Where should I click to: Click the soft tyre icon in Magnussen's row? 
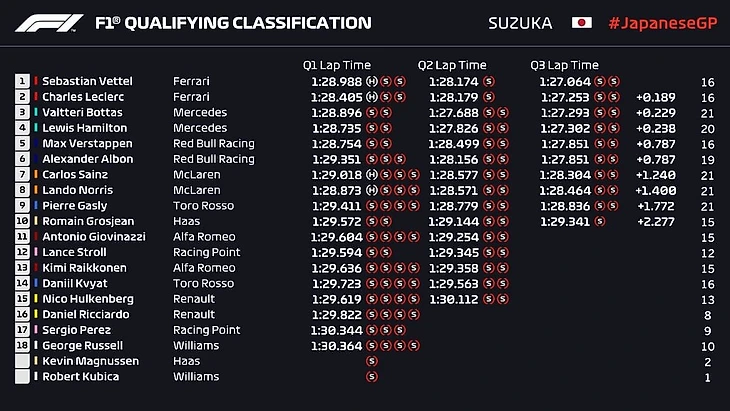pos(372,361)
